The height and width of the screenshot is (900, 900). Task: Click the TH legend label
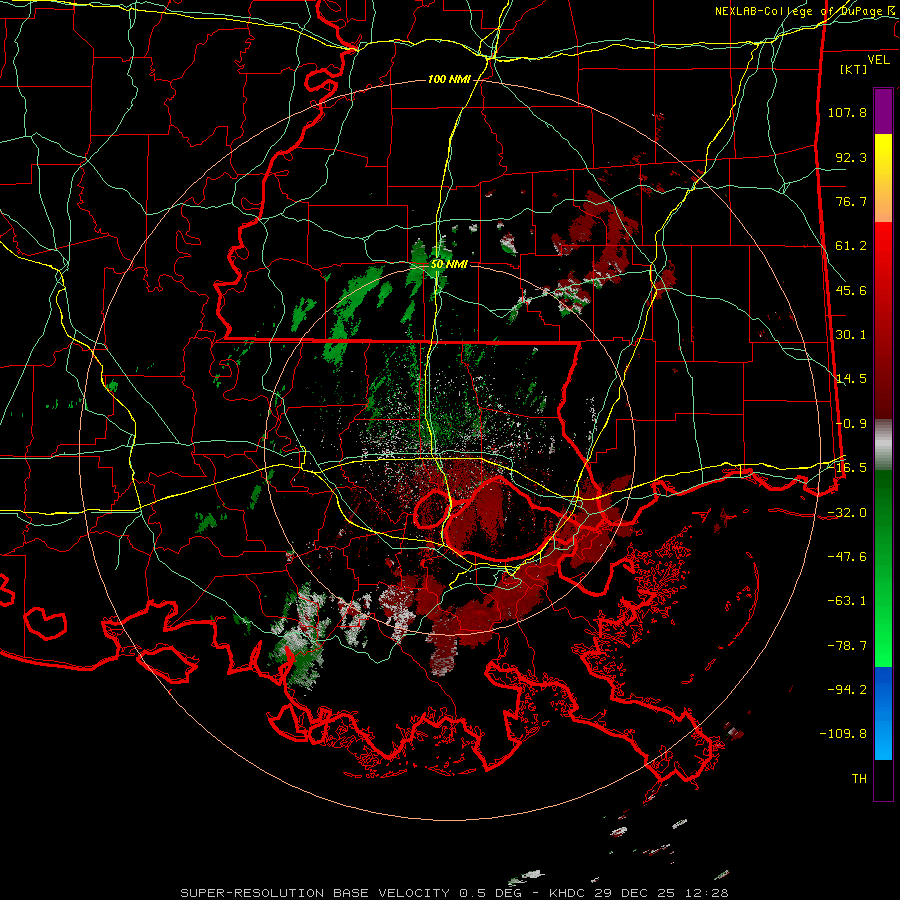click(x=859, y=779)
